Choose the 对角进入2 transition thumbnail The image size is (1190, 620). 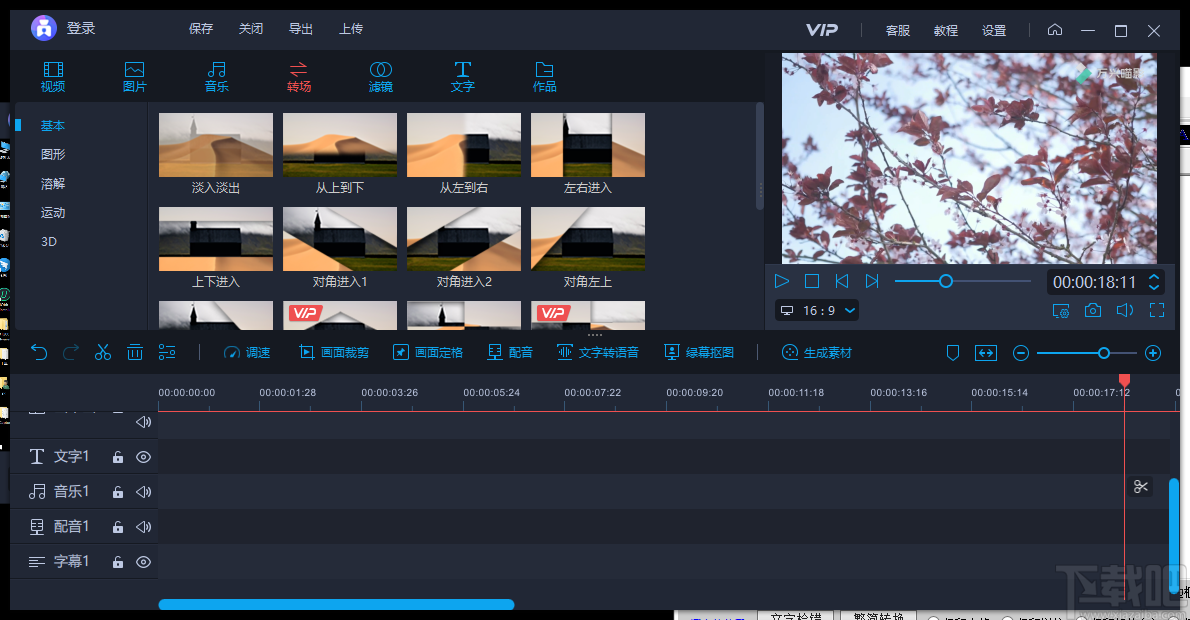click(x=464, y=239)
